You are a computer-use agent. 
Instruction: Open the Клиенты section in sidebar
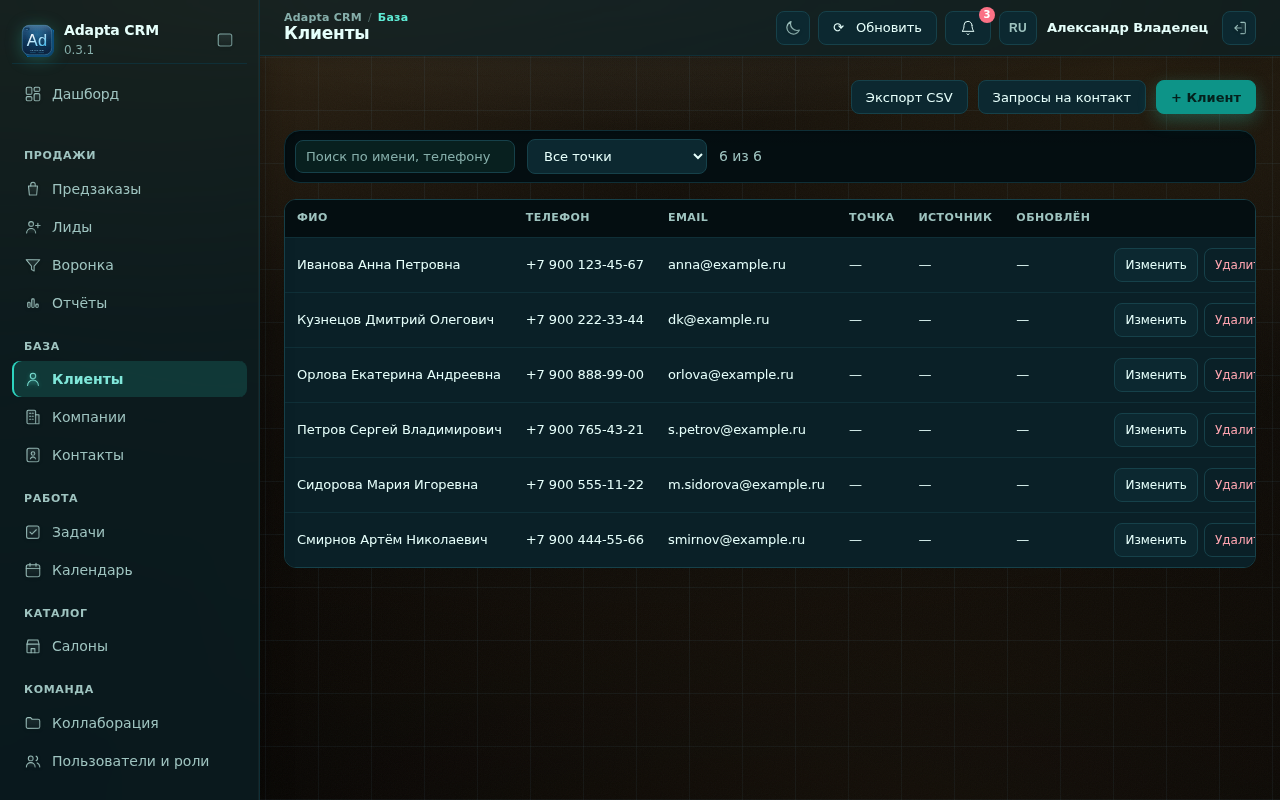pyautogui.click(x=130, y=379)
